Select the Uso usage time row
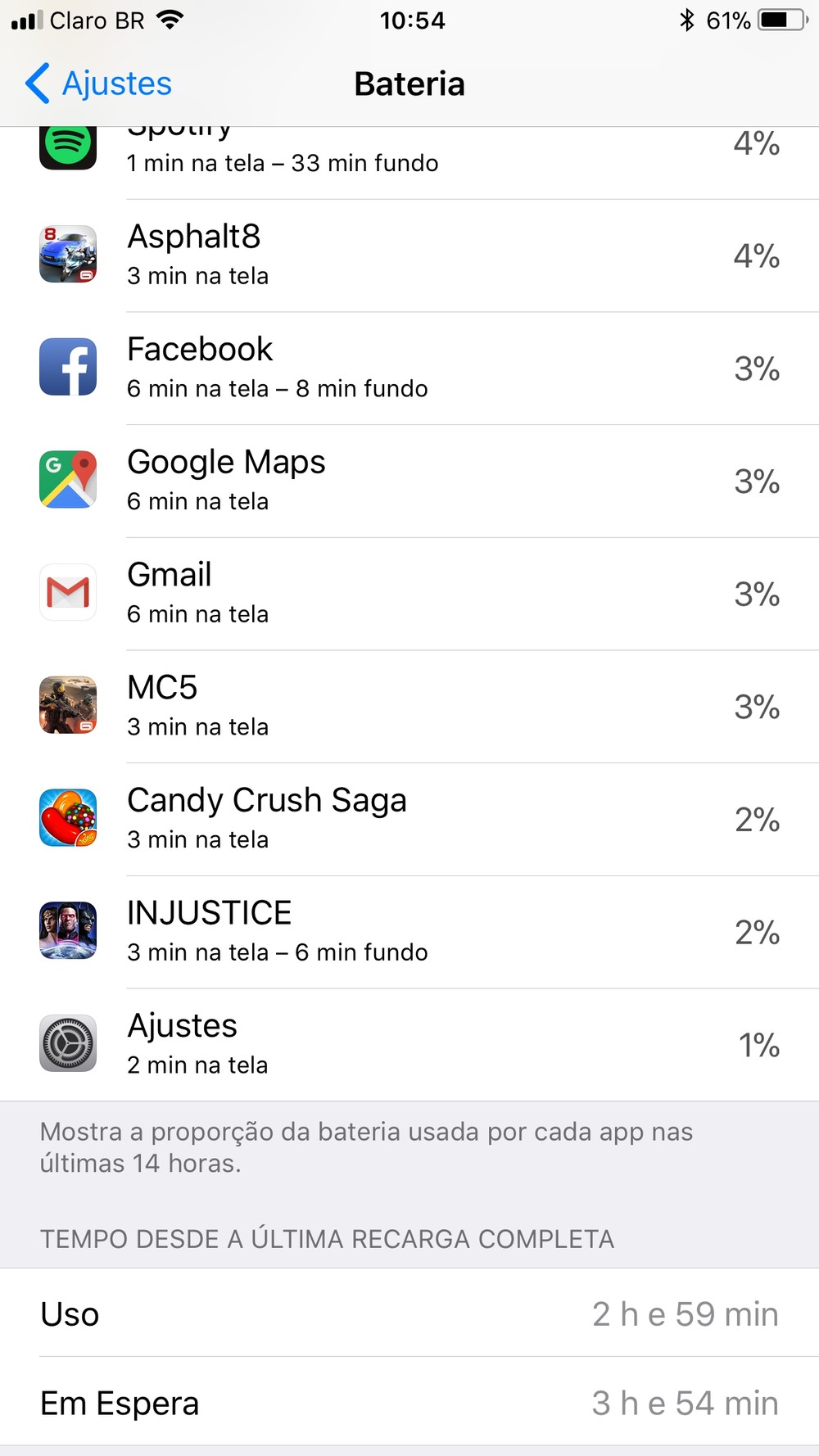The height and width of the screenshot is (1456, 819). 409,1314
